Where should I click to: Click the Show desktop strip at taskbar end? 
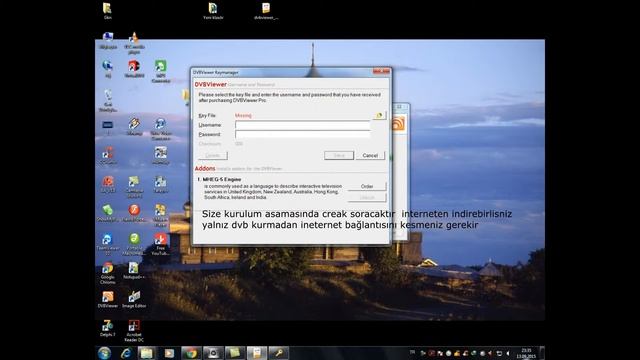(x=542, y=353)
